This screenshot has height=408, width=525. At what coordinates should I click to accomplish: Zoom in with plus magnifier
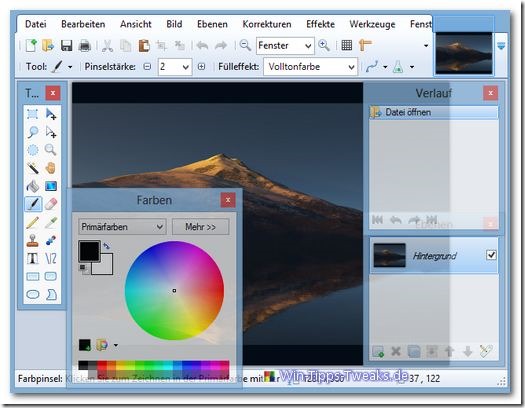(x=324, y=45)
